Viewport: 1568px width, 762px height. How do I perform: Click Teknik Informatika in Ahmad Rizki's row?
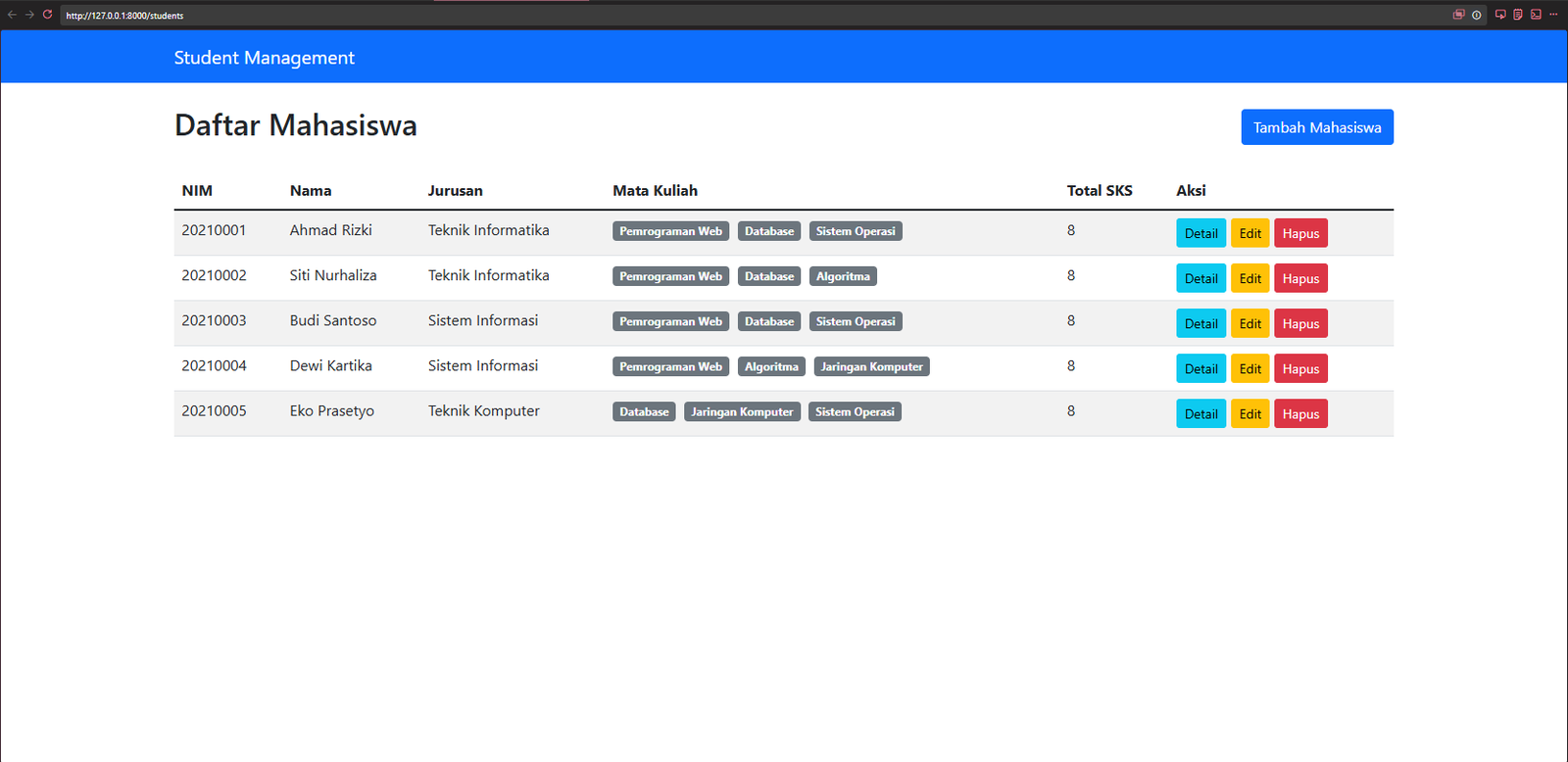tap(489, 230)
